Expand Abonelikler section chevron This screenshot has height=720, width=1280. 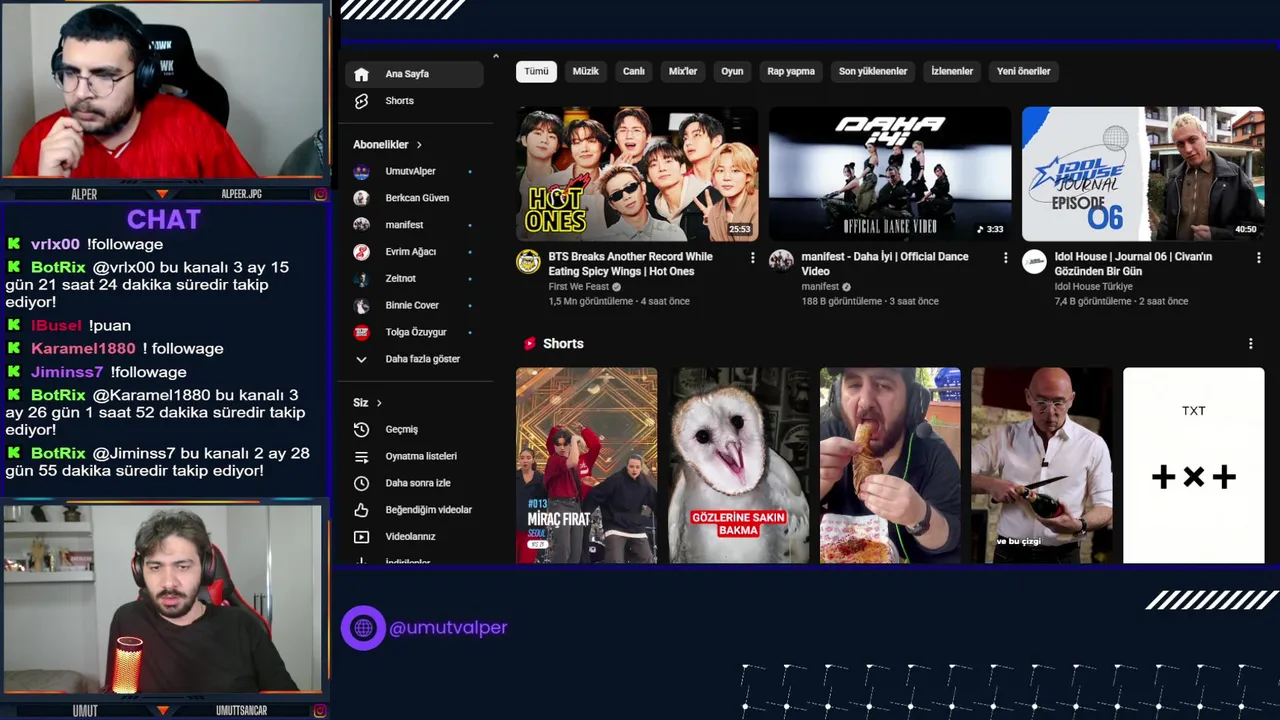tap(419, 145)
